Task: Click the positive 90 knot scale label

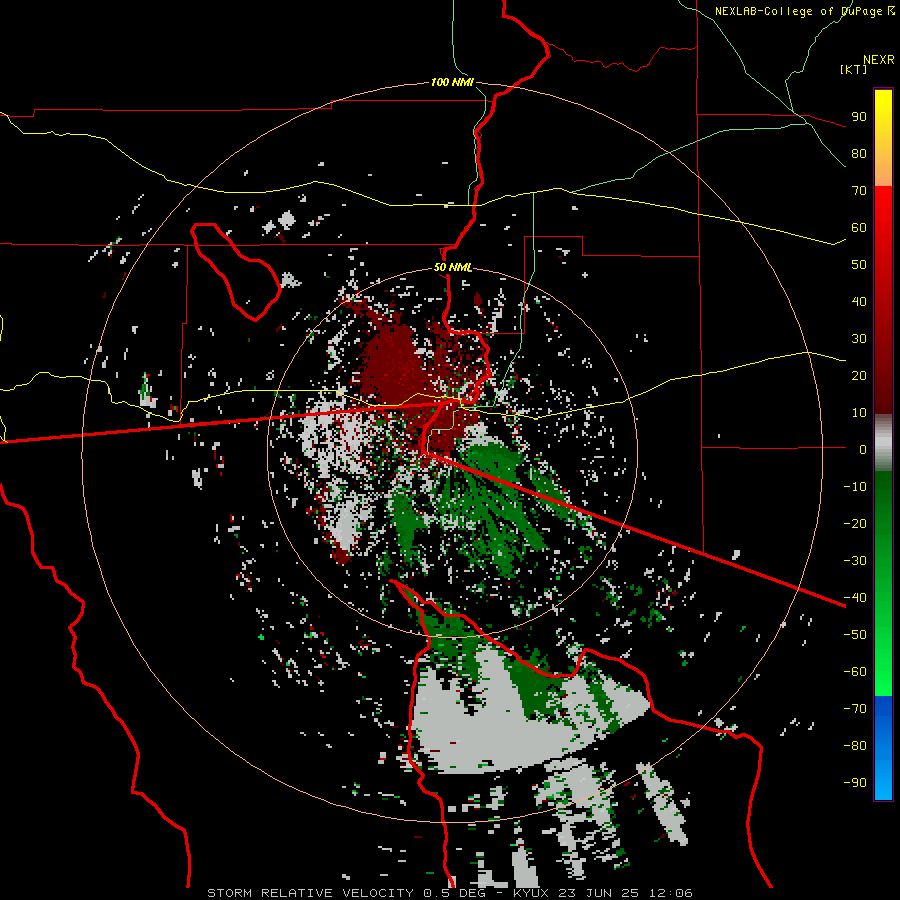Action: [x=859, y=117]
